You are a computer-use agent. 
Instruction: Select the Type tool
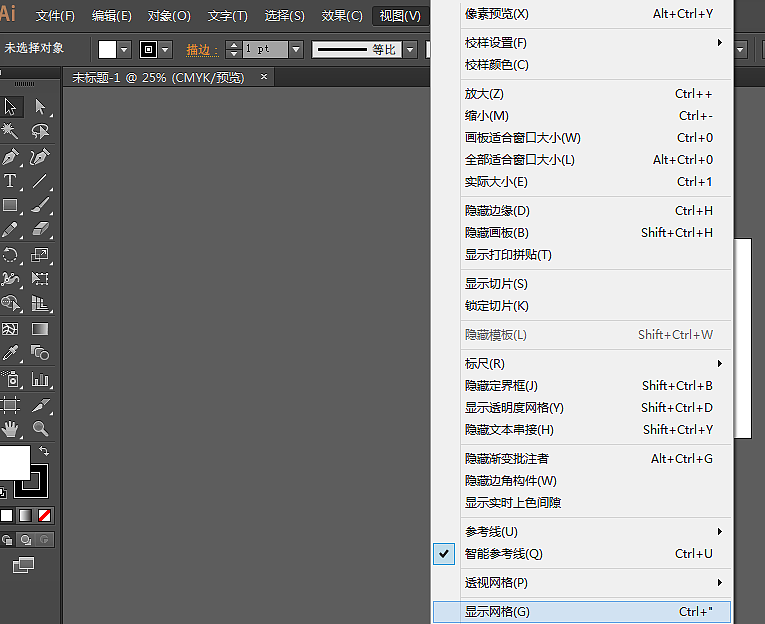[10, 181]
